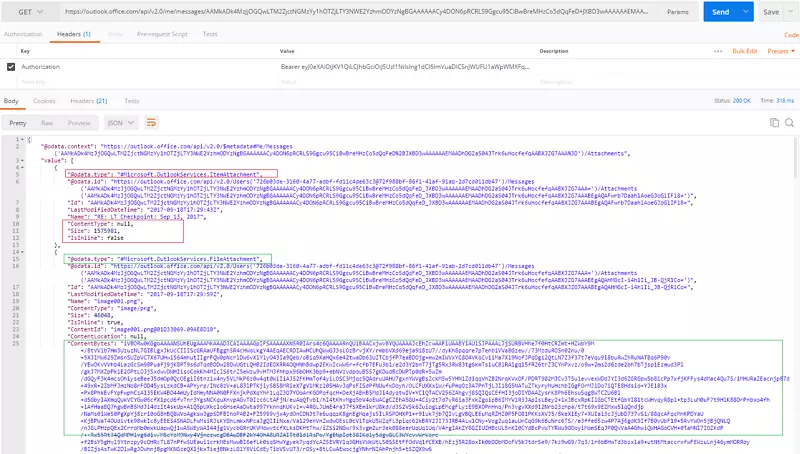Uncheck the Authorization header checkbox
800x454 pixels.
(10, 68)
